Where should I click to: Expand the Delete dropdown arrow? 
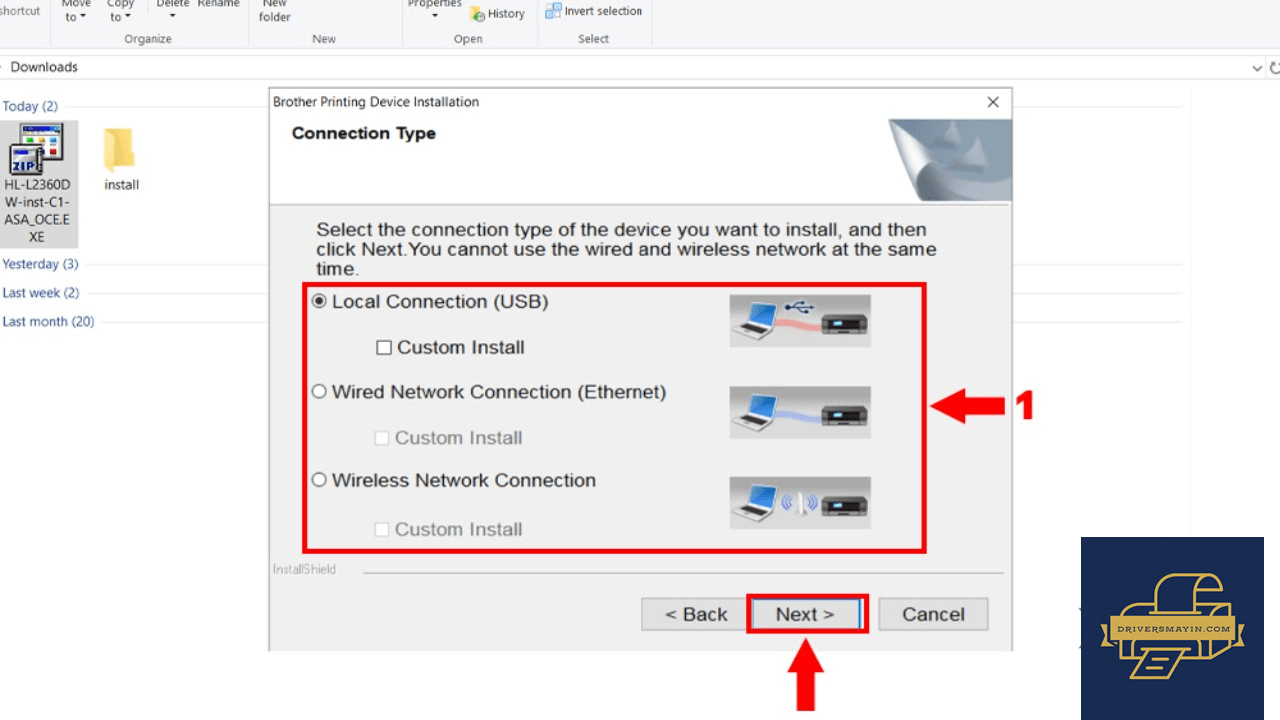[x=173, y=15]
